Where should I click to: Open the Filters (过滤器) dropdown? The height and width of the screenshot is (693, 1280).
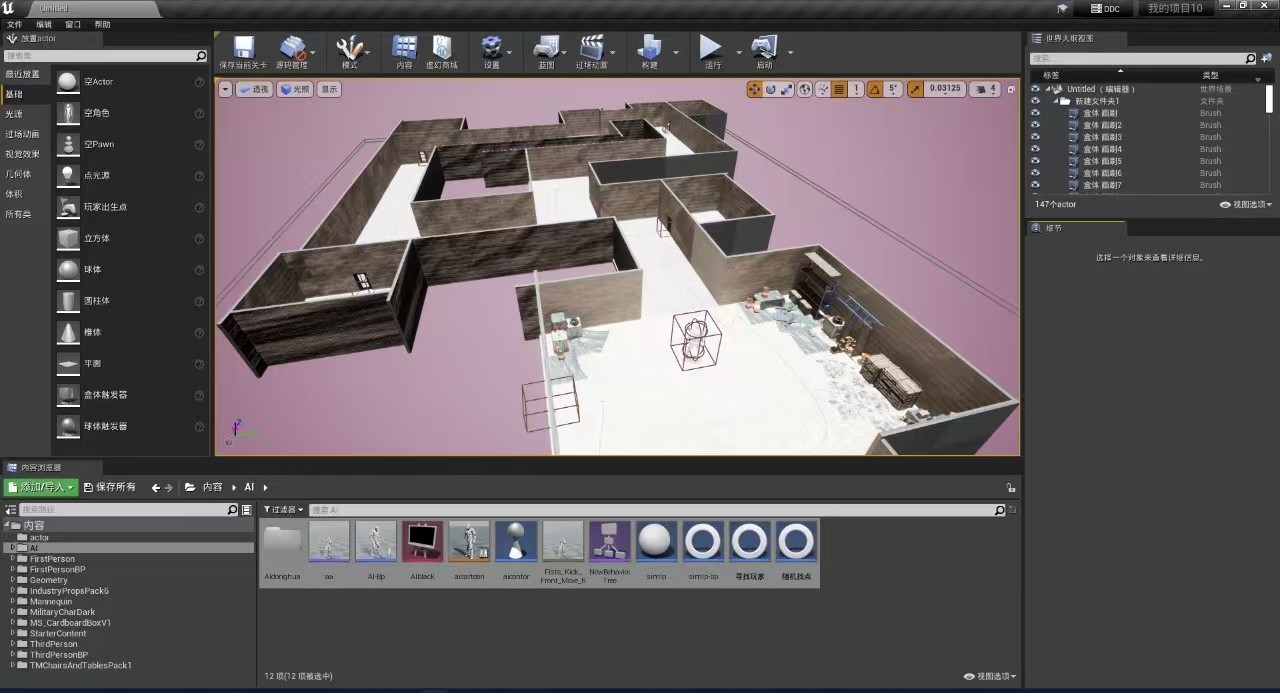click(281, 510)
